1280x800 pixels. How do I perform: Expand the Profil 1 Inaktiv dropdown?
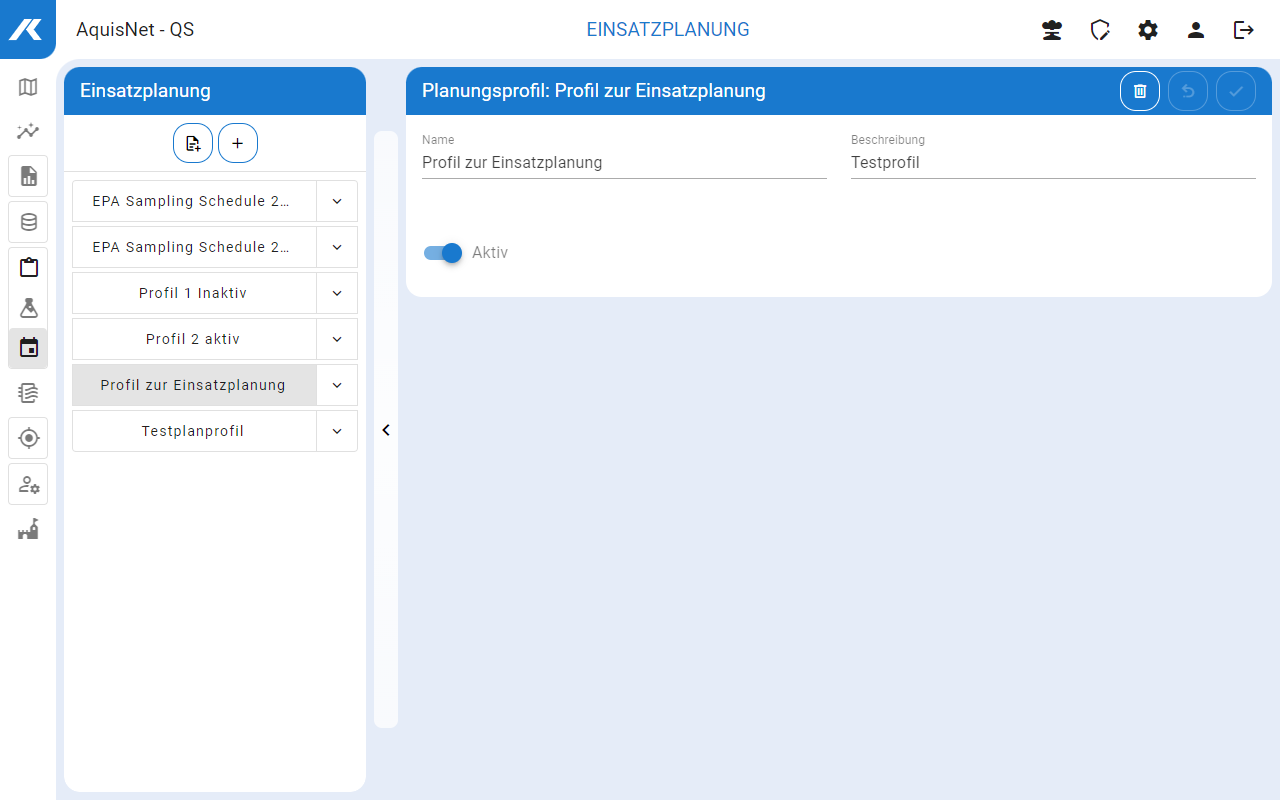tap(337, 293)
